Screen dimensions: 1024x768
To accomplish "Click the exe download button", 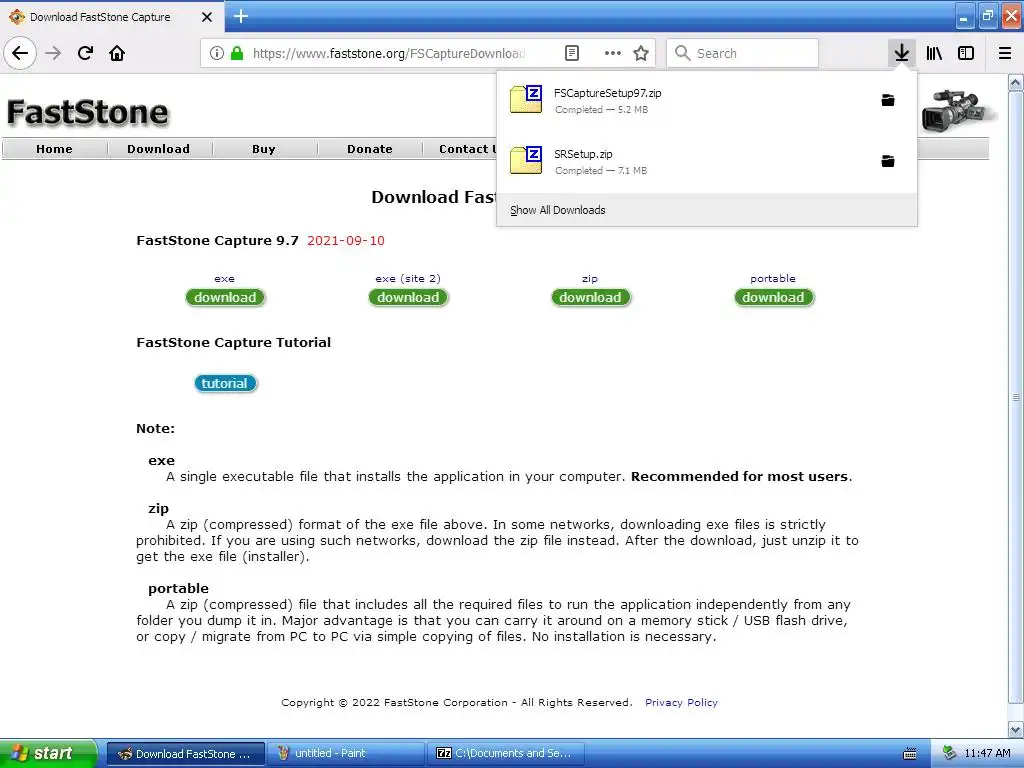I will 225,297.
